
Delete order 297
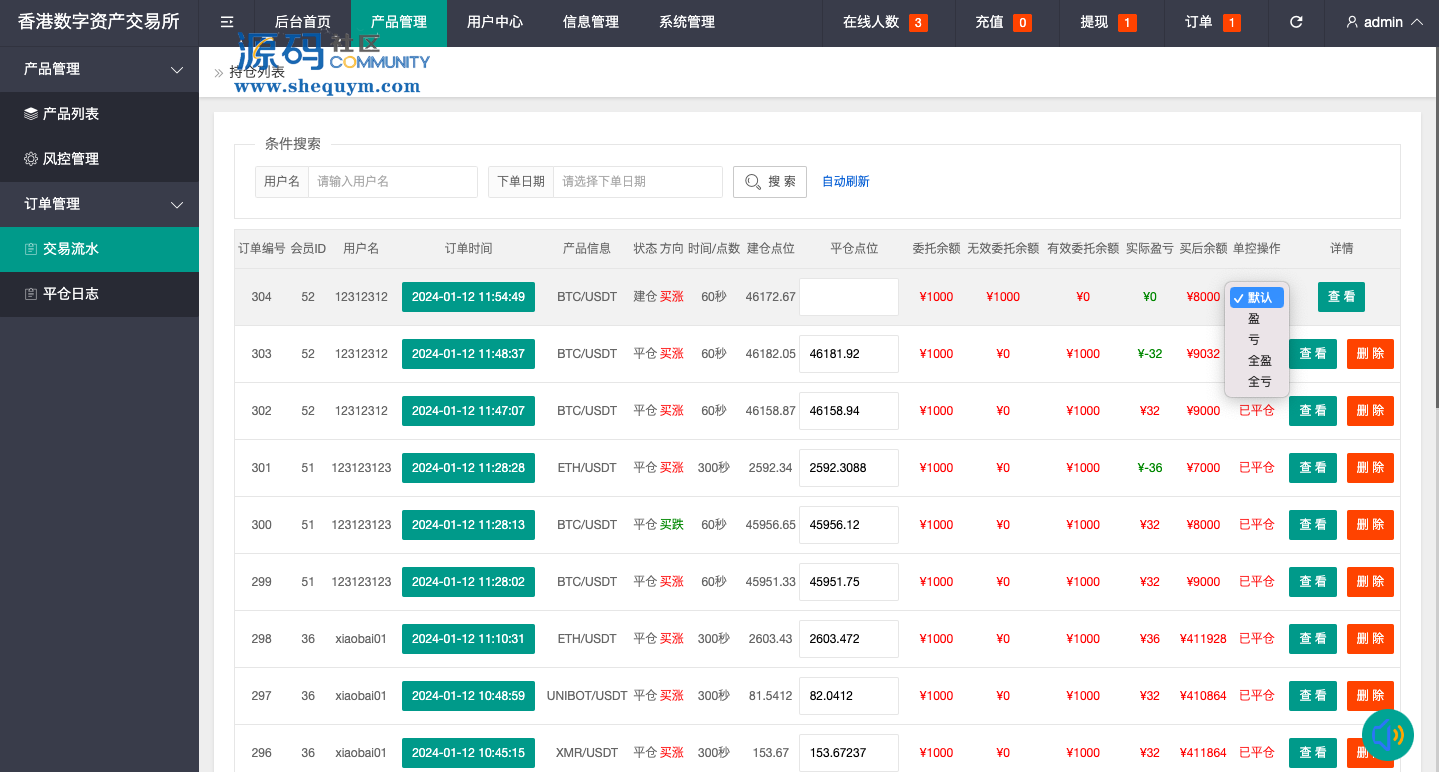pyautogui.click(x=1370, y=696)
